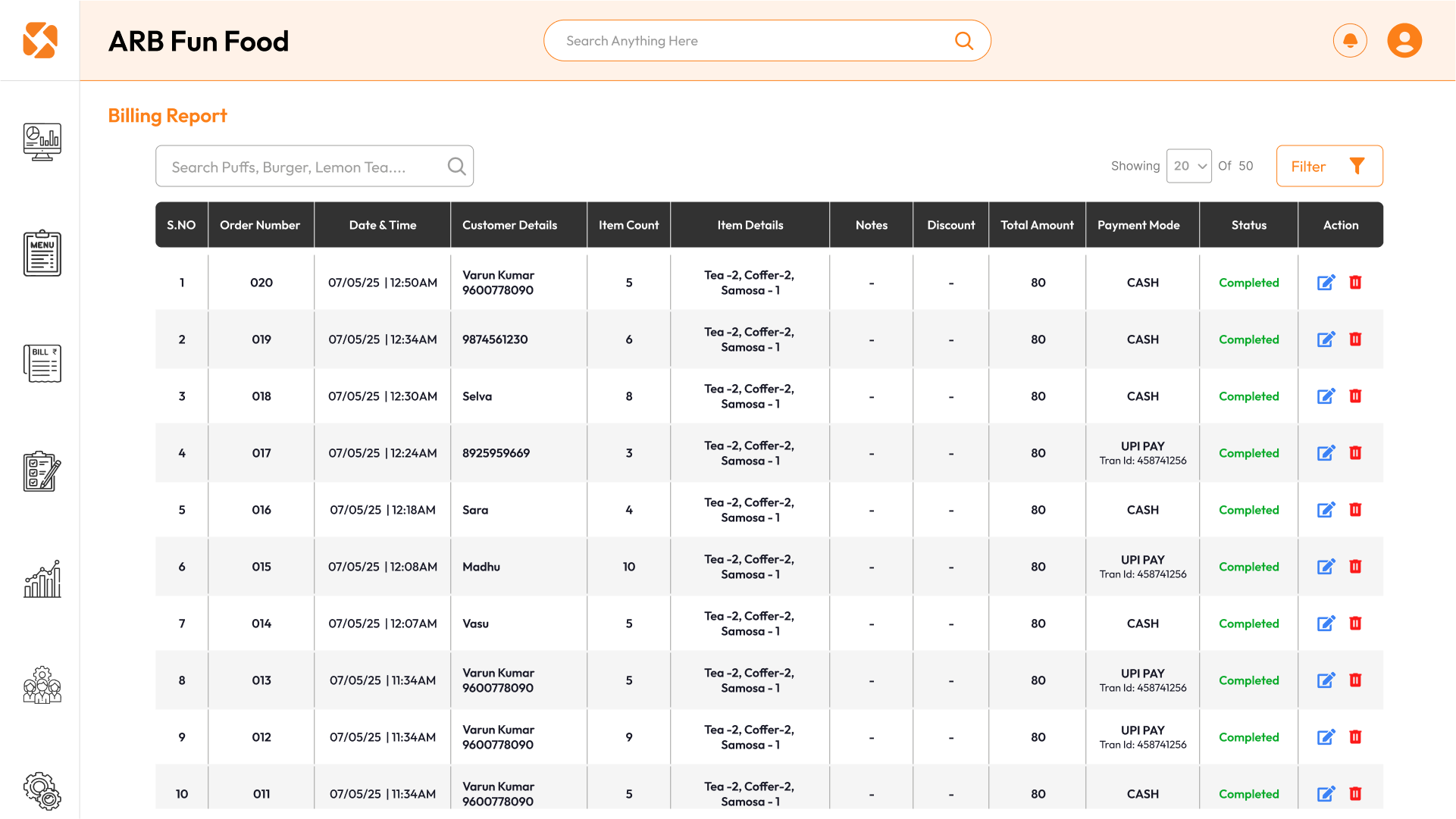Click UPI PAY in order 015 row
Screen dimensions: 1456x819
1143,560
